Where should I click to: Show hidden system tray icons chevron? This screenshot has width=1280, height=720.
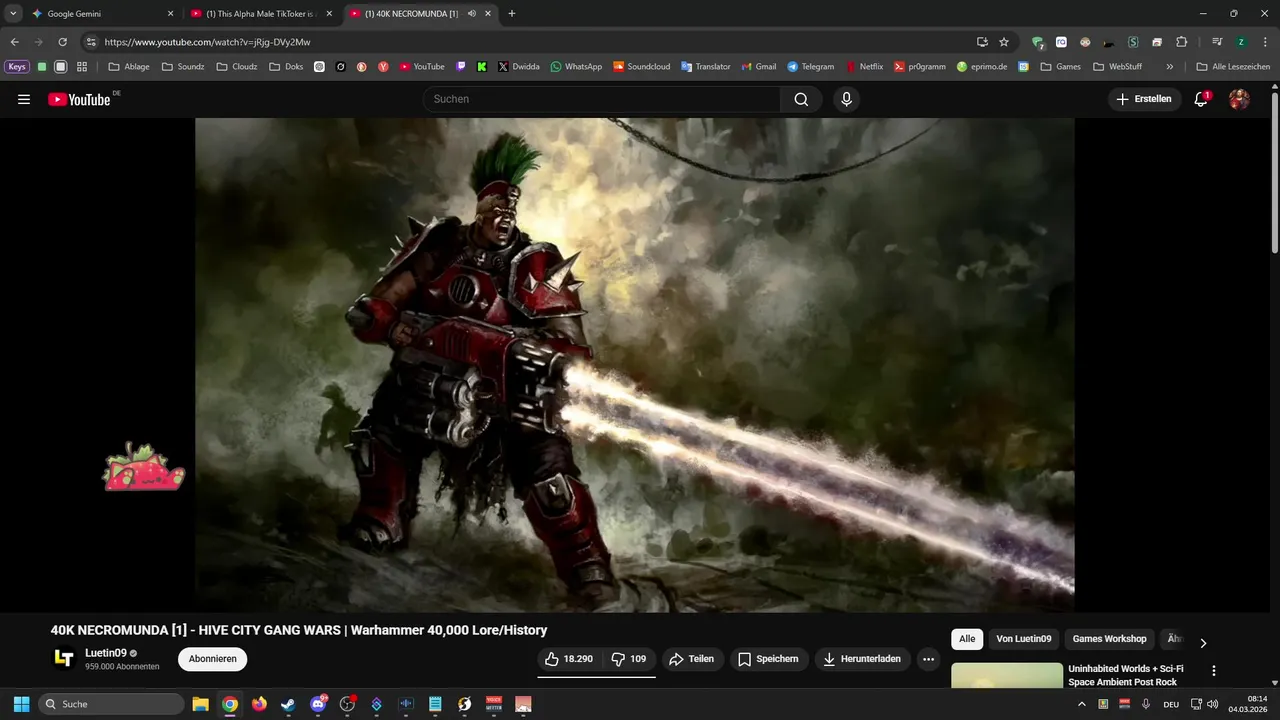(1081, 704)
